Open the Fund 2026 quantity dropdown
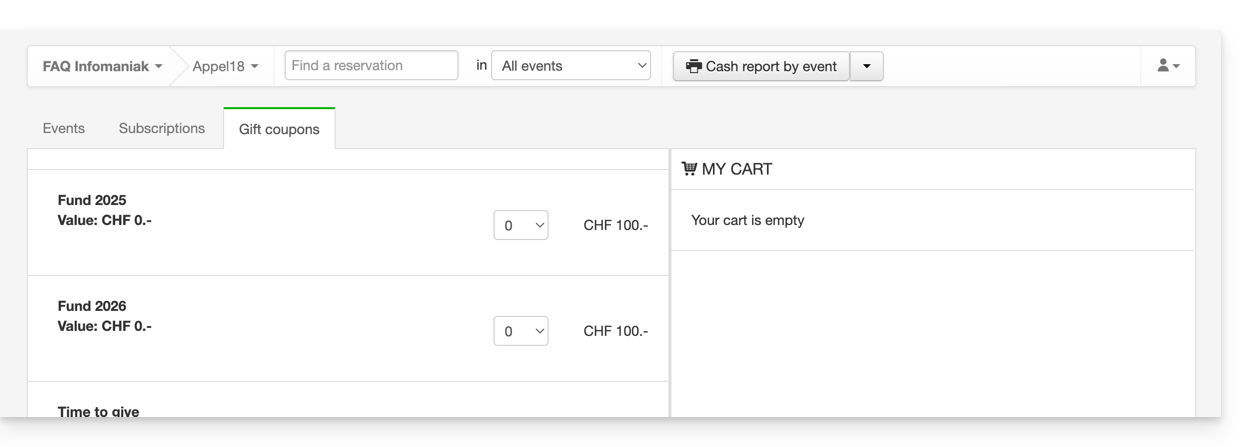 pos(521,331)
